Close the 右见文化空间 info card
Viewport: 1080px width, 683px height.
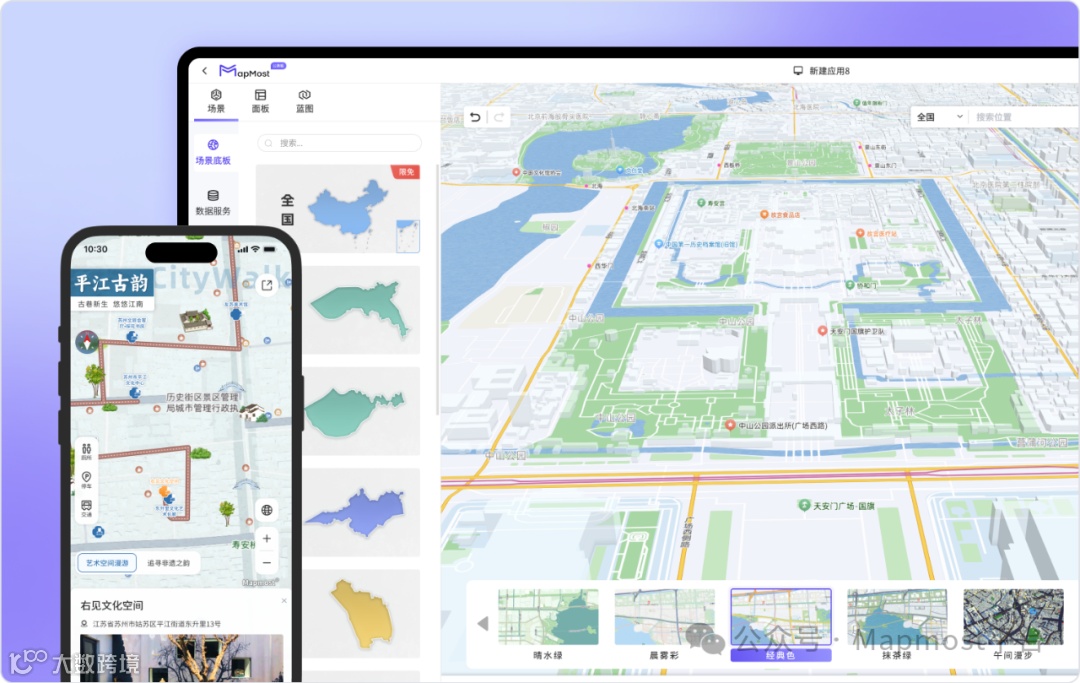tap(284, 600)
